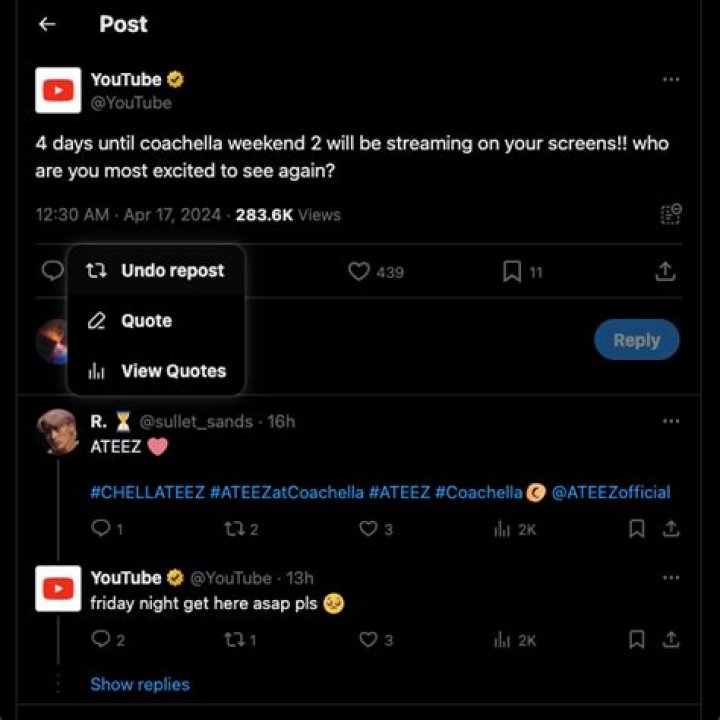Bookmark the main post with 11 bookmarks

511,271
